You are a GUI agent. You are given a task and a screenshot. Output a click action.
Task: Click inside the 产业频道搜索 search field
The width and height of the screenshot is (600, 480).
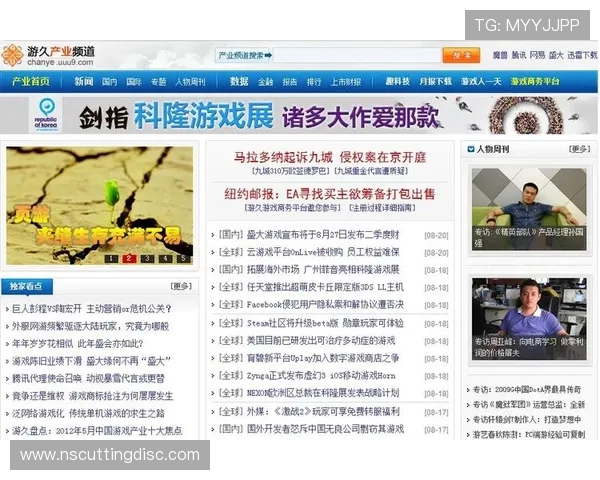tap(357, 56)
